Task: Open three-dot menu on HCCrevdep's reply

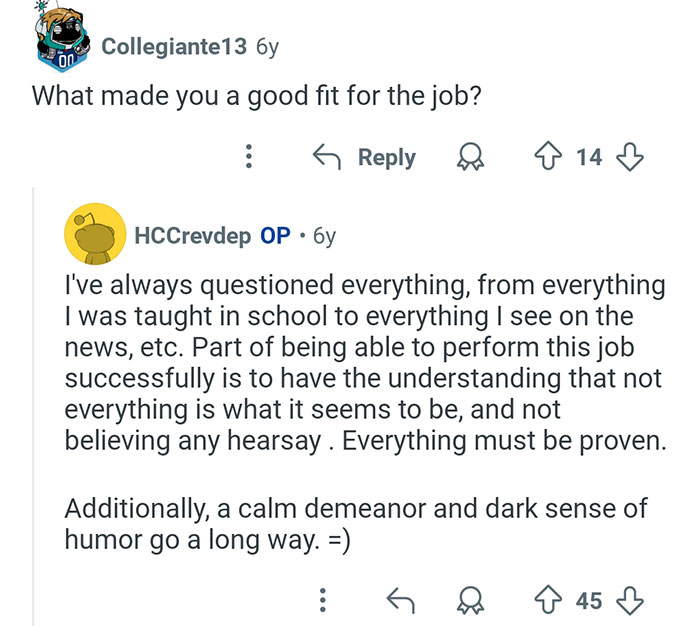Action: pyautogui.click(x=323, y=600)
